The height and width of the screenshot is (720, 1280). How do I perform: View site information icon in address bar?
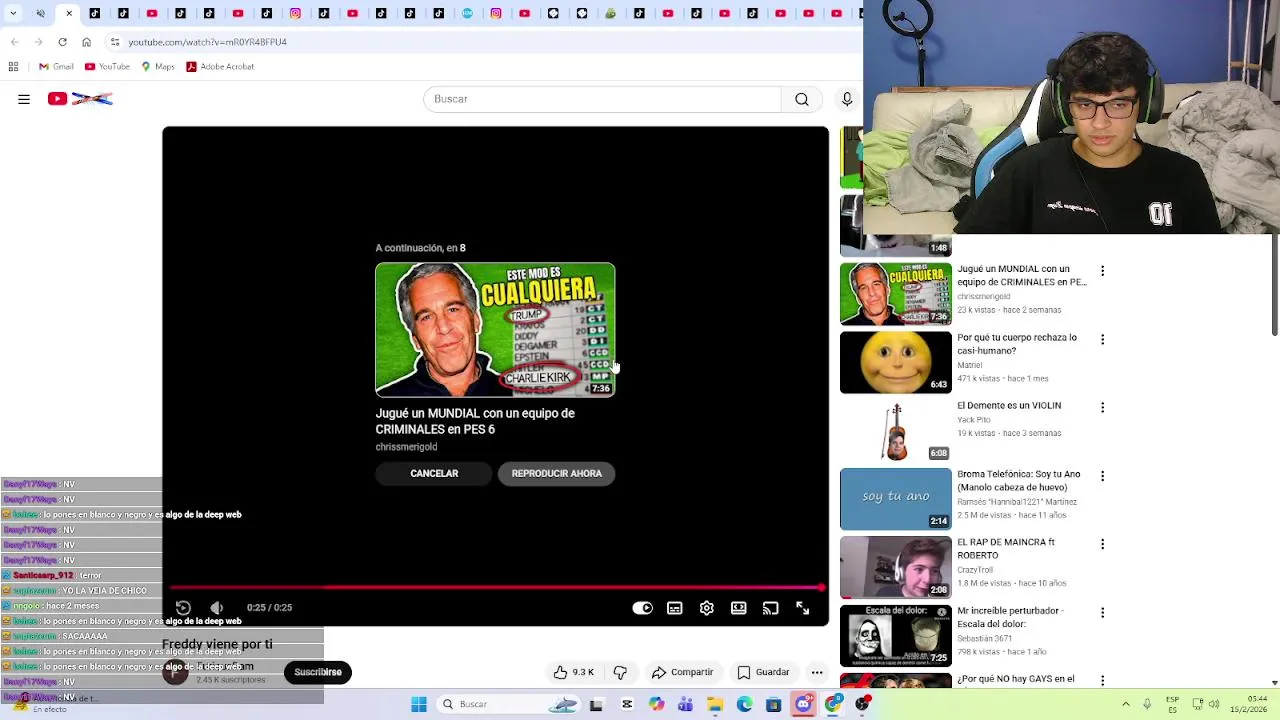115,42
